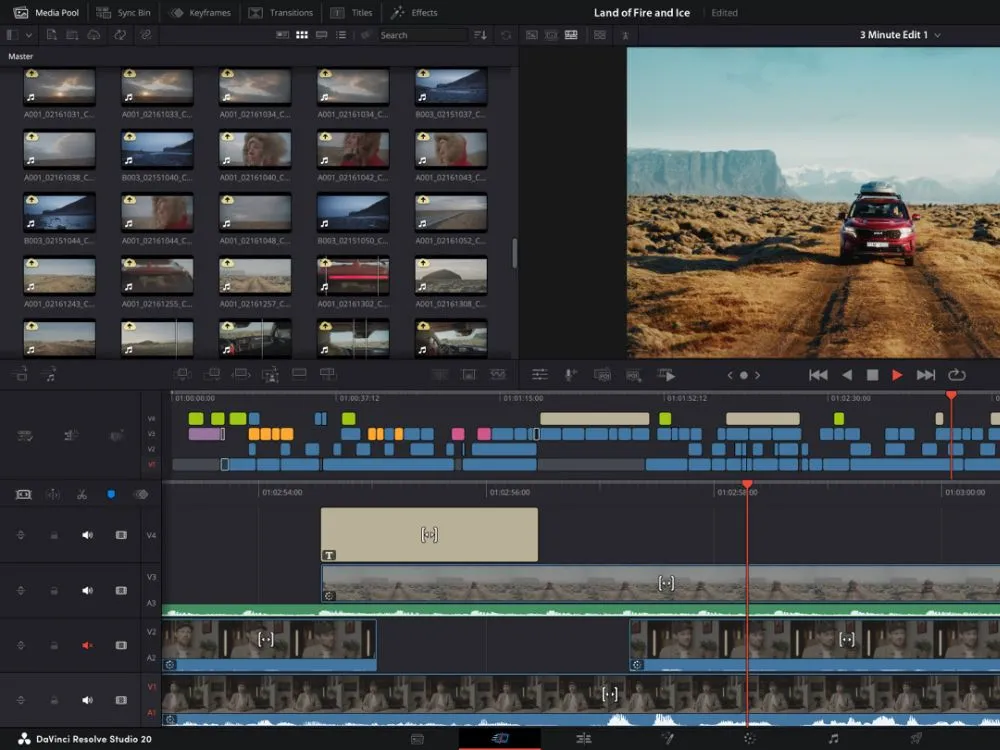This screenshot has width=1000, height=750.
Task: Unmute the red muted A2 track speaker
Action: click(87, 645)
